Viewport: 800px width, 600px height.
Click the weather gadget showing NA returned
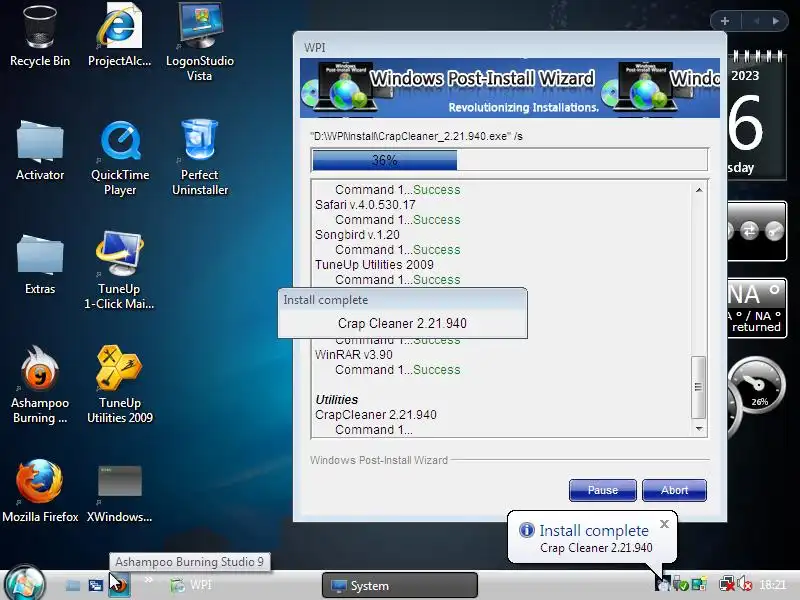pyautogui.click(x=756, y=308)
